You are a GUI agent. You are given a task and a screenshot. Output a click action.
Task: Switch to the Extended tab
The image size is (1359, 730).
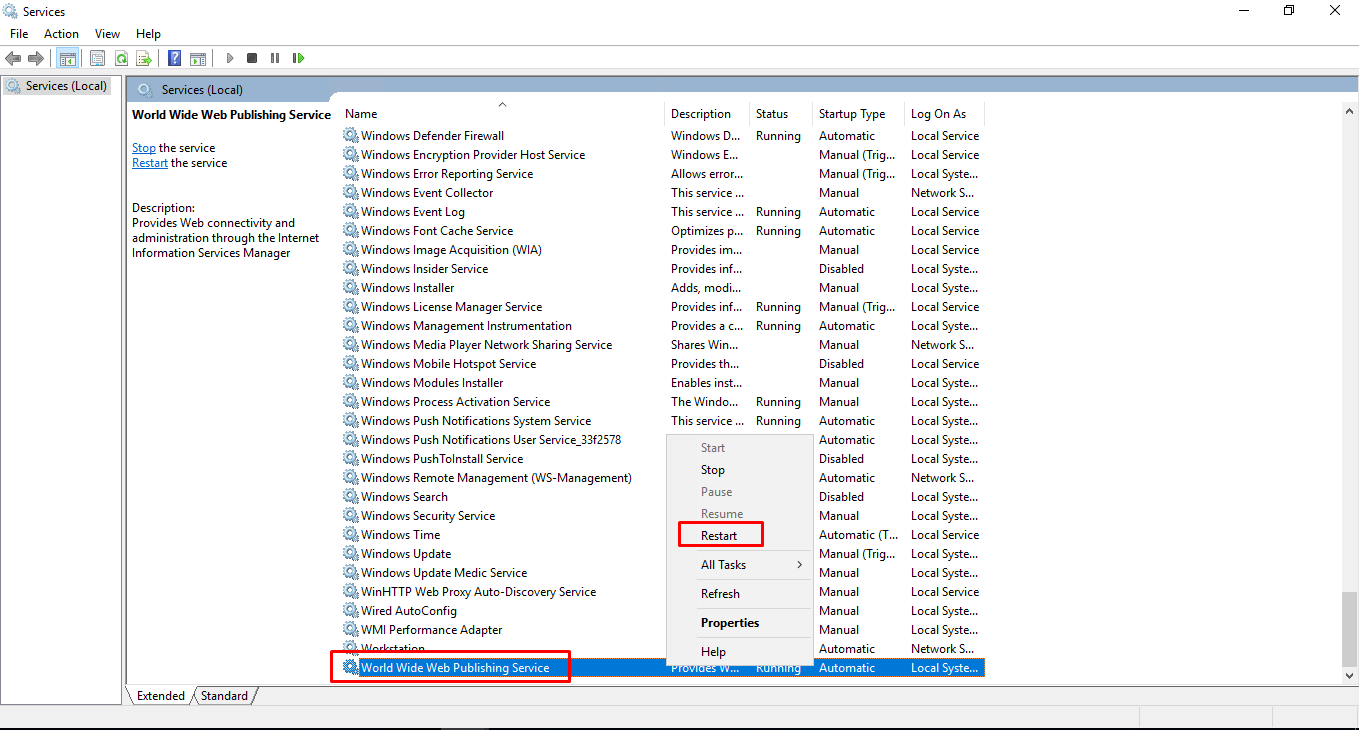[x=161, y=696]
